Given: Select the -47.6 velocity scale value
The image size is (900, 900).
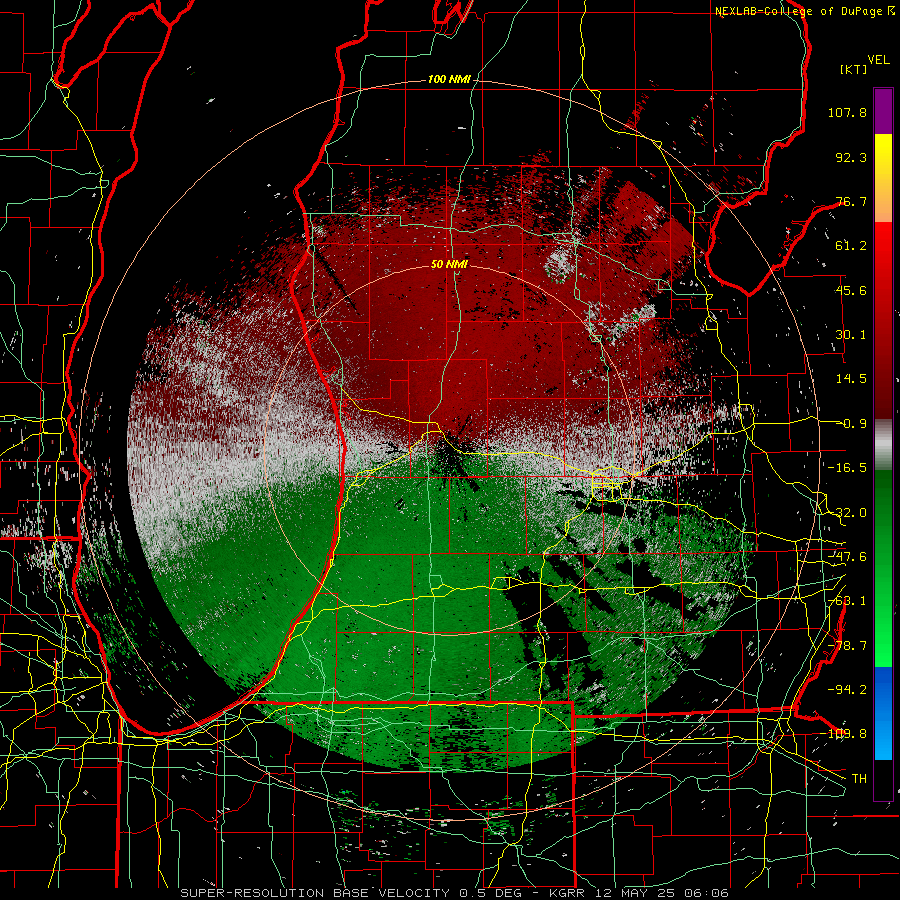Looking at the screenshot, I should click(x=847, y=557).
